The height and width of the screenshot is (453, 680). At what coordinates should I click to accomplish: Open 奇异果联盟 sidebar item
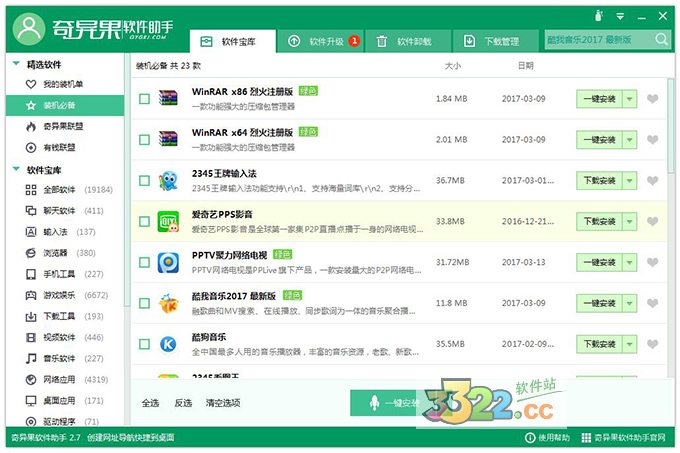tap(65, 126)
